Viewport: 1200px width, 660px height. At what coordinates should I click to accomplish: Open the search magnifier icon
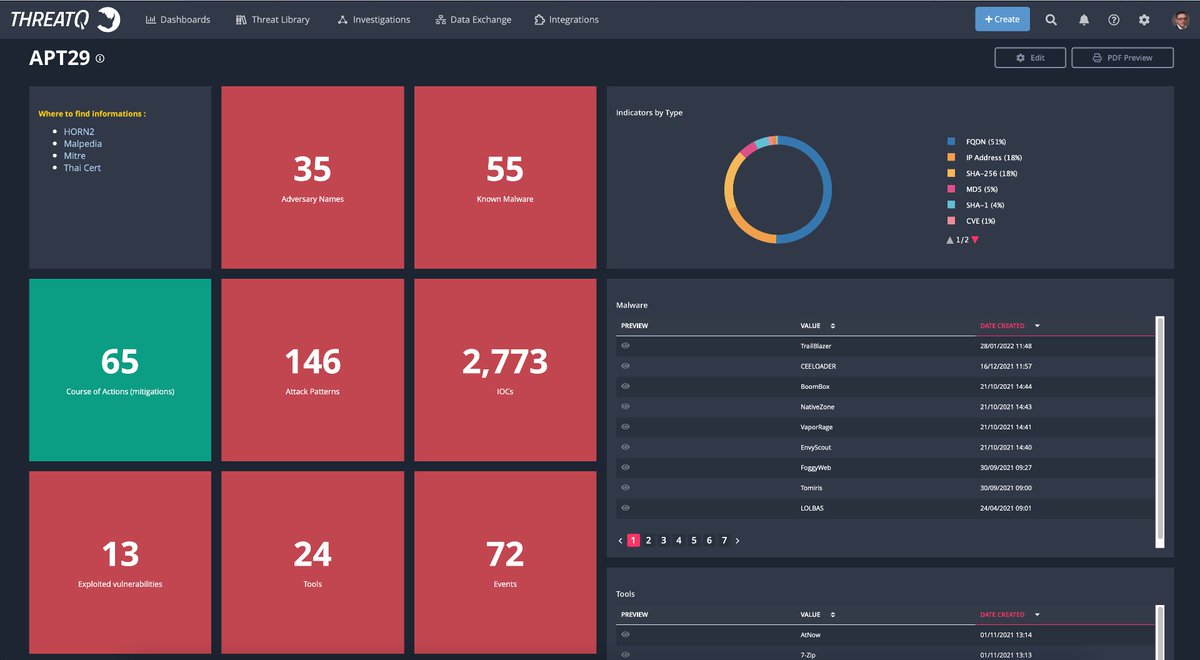1051,19
